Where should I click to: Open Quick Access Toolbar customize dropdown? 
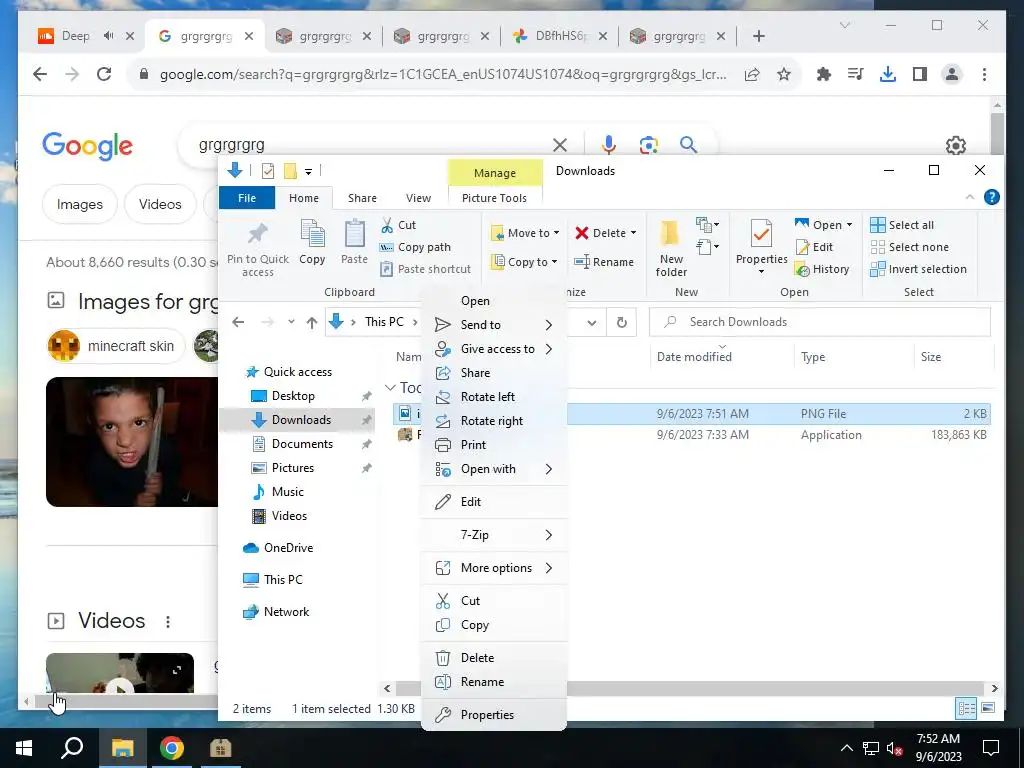point(308,171)
